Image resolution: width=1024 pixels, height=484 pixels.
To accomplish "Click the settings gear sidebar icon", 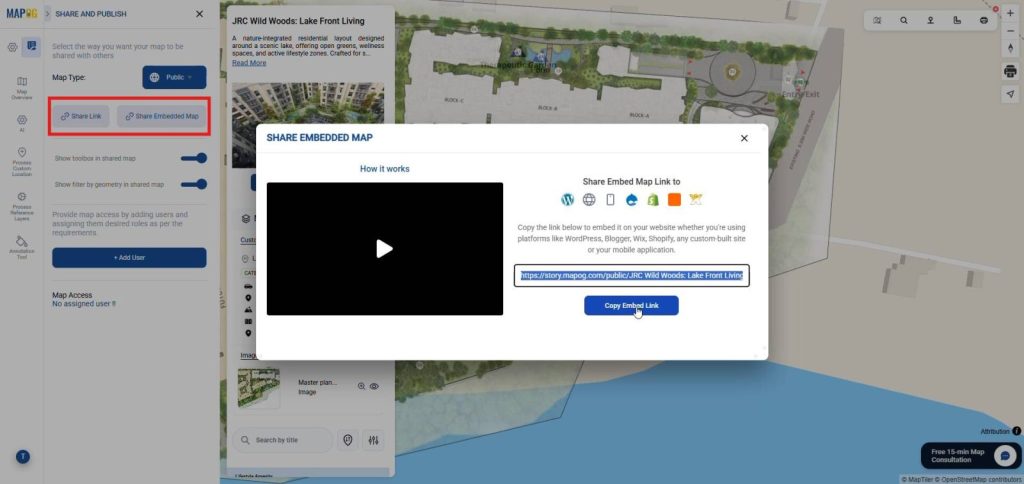I will point(12,47).
